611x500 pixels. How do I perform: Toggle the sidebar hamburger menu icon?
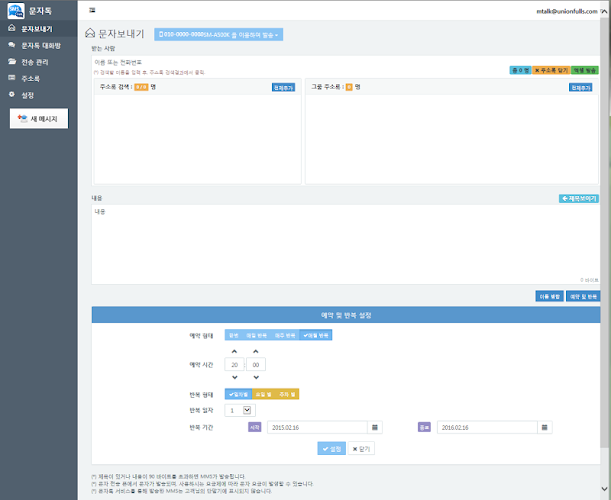pyautogui.click(x=92, y=10)
